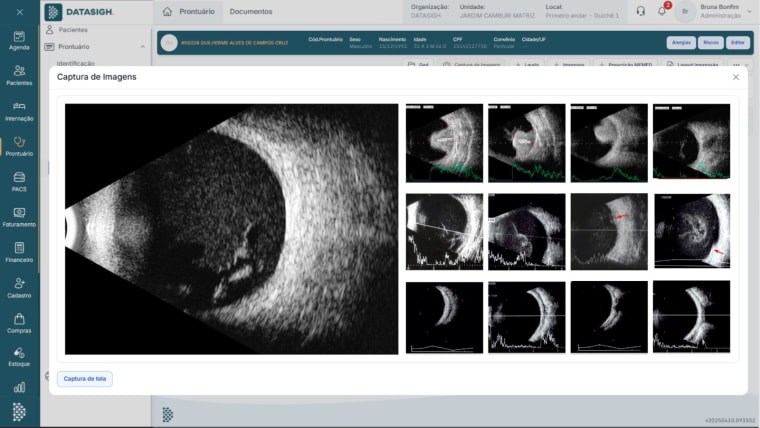760x428 pixels.
Task: Open the Pacientes sidebar icon
Action: pyautogui.click(x=19, y=76)
